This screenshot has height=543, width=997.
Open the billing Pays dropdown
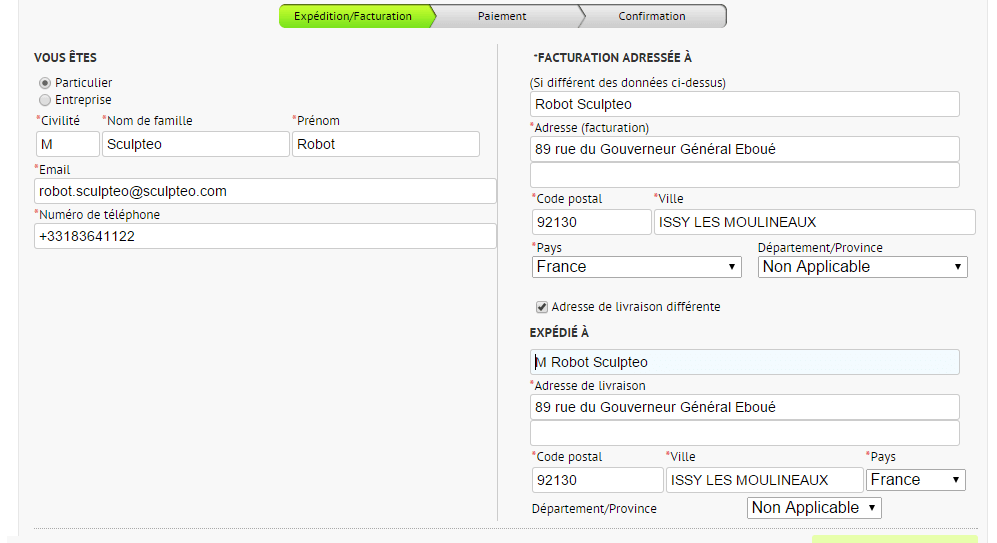[636, 267]
